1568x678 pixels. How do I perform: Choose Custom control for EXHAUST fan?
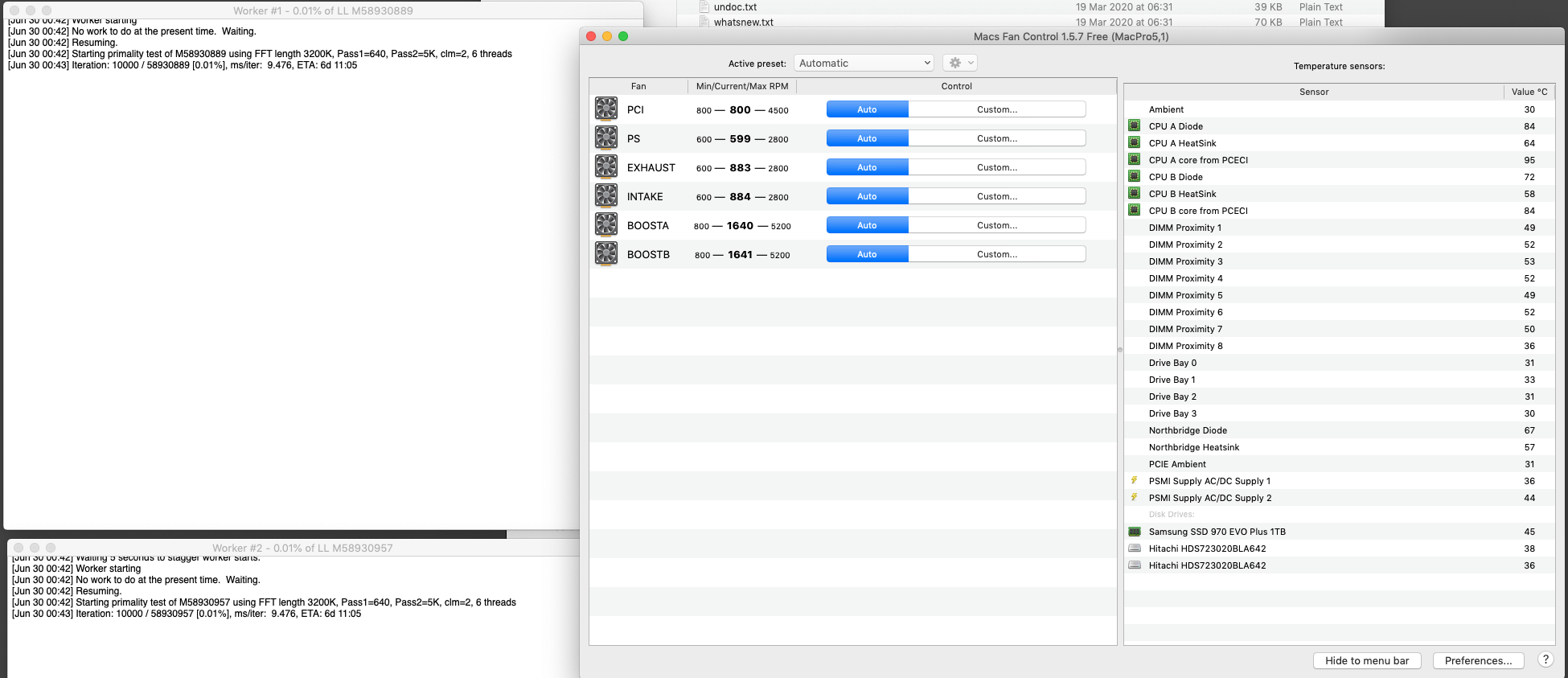coord(997,167)
